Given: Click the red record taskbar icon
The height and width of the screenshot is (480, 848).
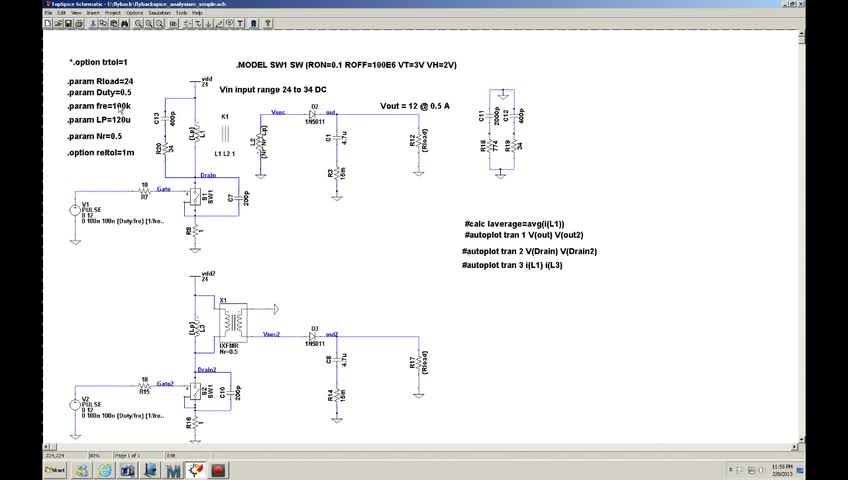Looking at the screenshot, I should pyautogui.click(x=218, y=470).
